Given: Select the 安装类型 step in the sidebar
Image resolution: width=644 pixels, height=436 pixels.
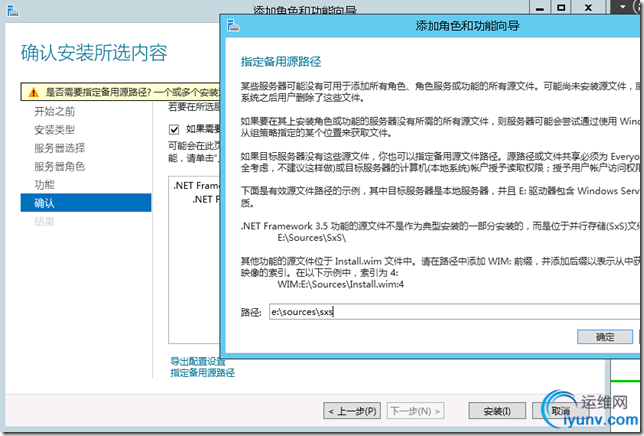Looking at the screenshot, I should 55,130.
